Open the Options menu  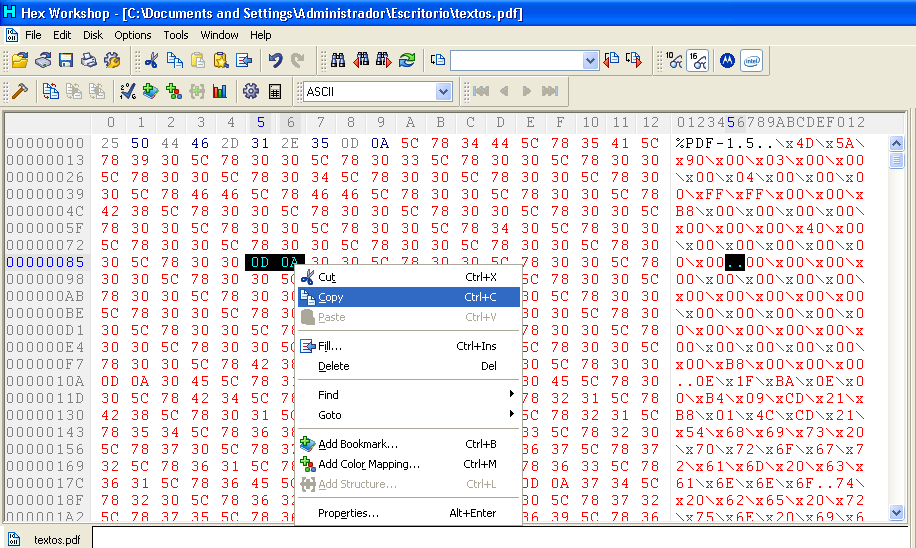click(x=133, y=35)
